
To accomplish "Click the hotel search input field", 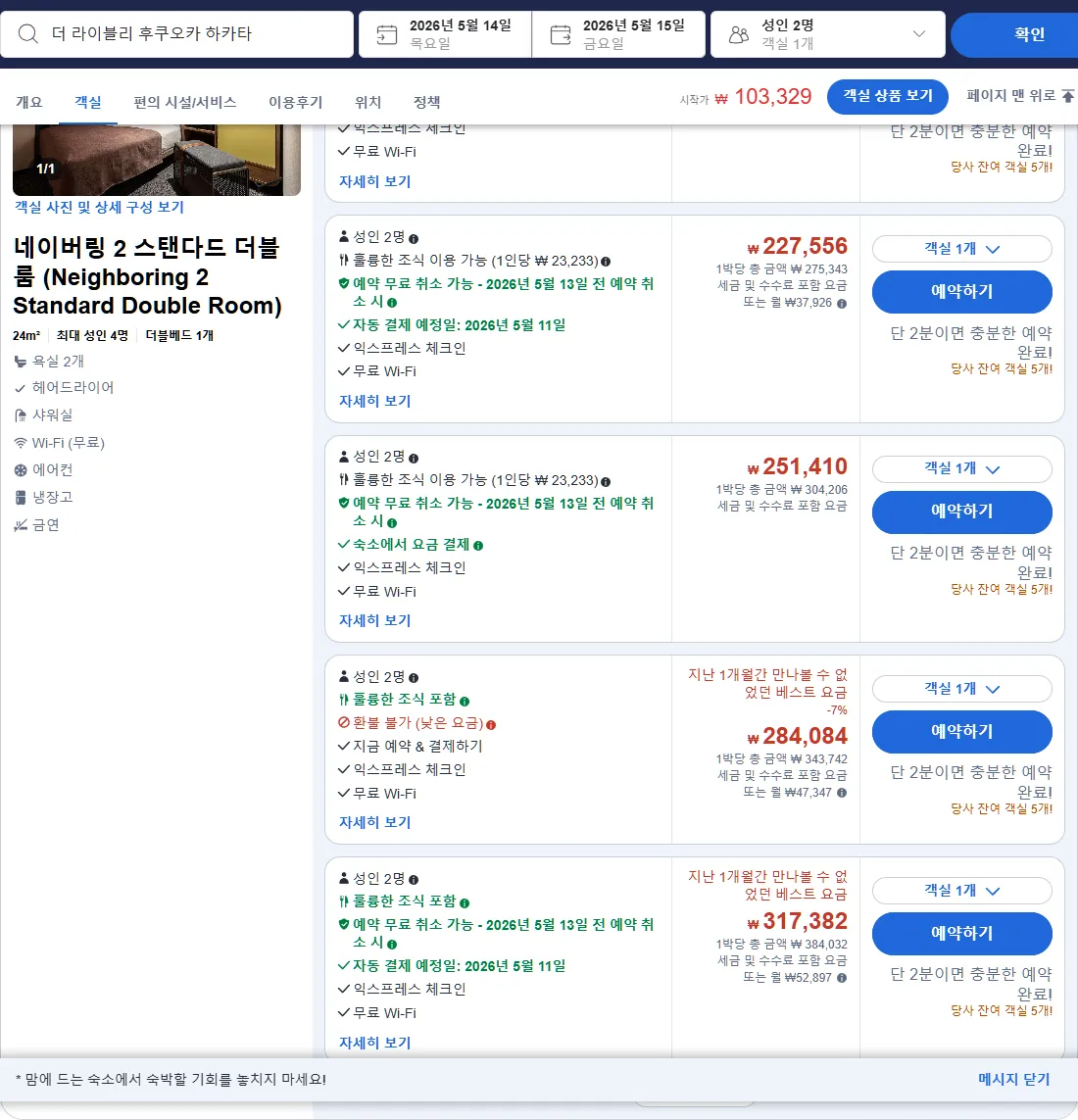I will coord(177,34).
